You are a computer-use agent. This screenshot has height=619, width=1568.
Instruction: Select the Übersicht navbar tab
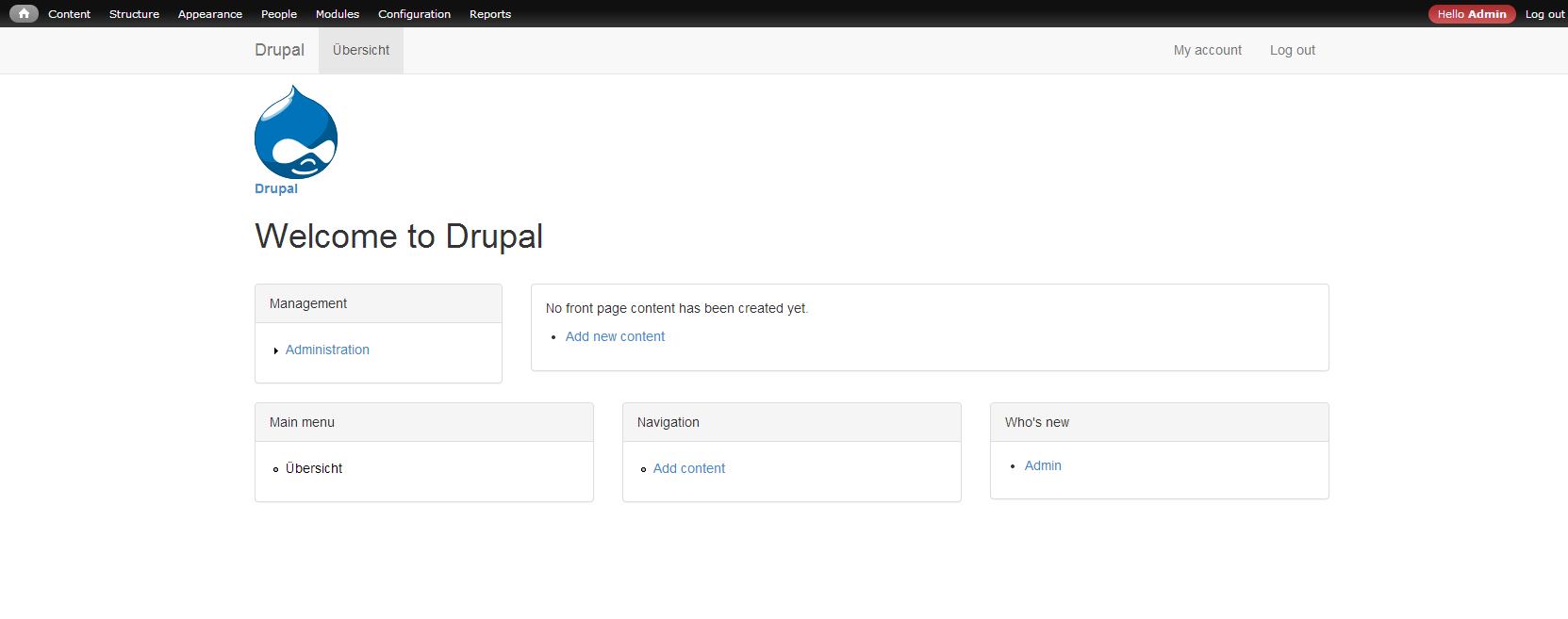tap(361, 50)
